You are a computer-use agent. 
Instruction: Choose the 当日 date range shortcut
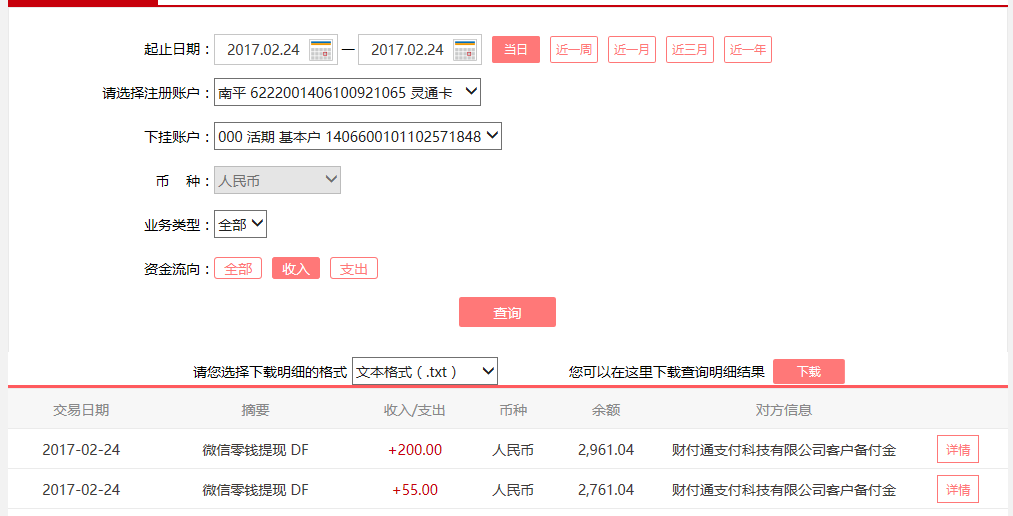(516, 50)
